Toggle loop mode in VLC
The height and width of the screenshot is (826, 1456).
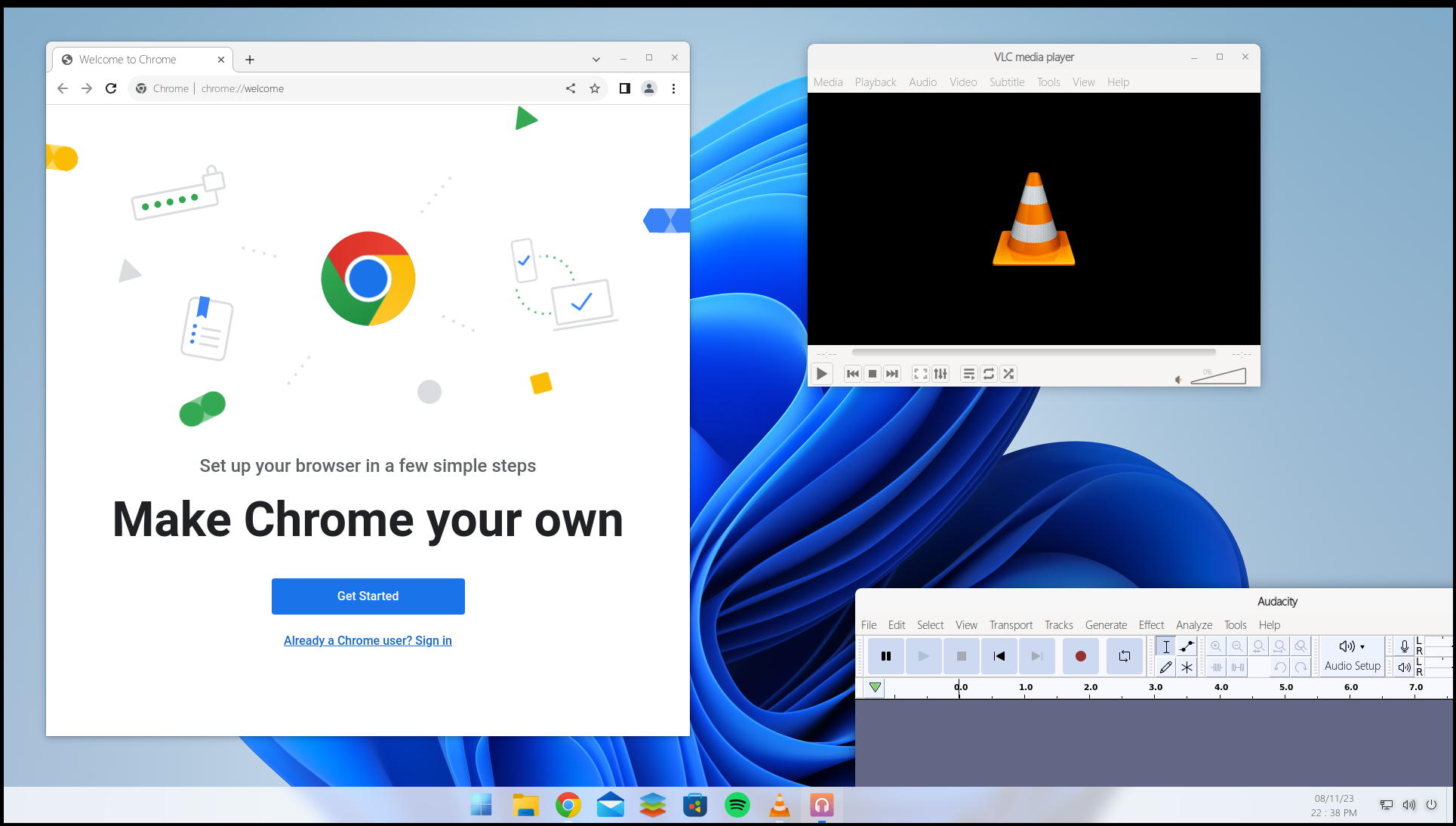pos(989,374)
